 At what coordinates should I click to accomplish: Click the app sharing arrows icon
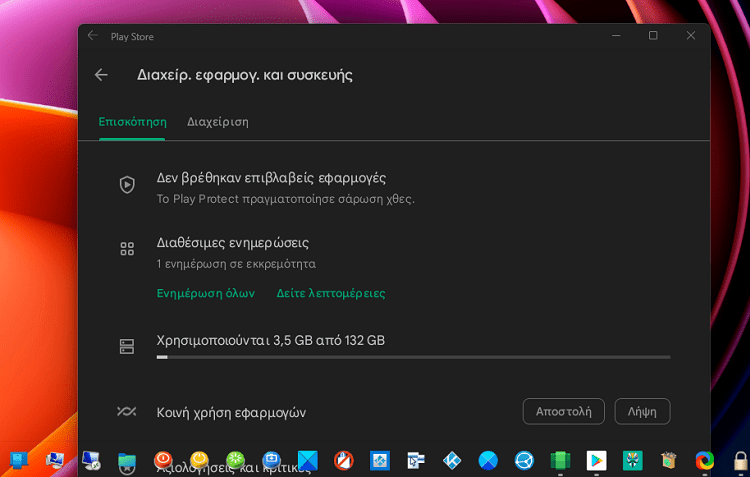(127, 411)
